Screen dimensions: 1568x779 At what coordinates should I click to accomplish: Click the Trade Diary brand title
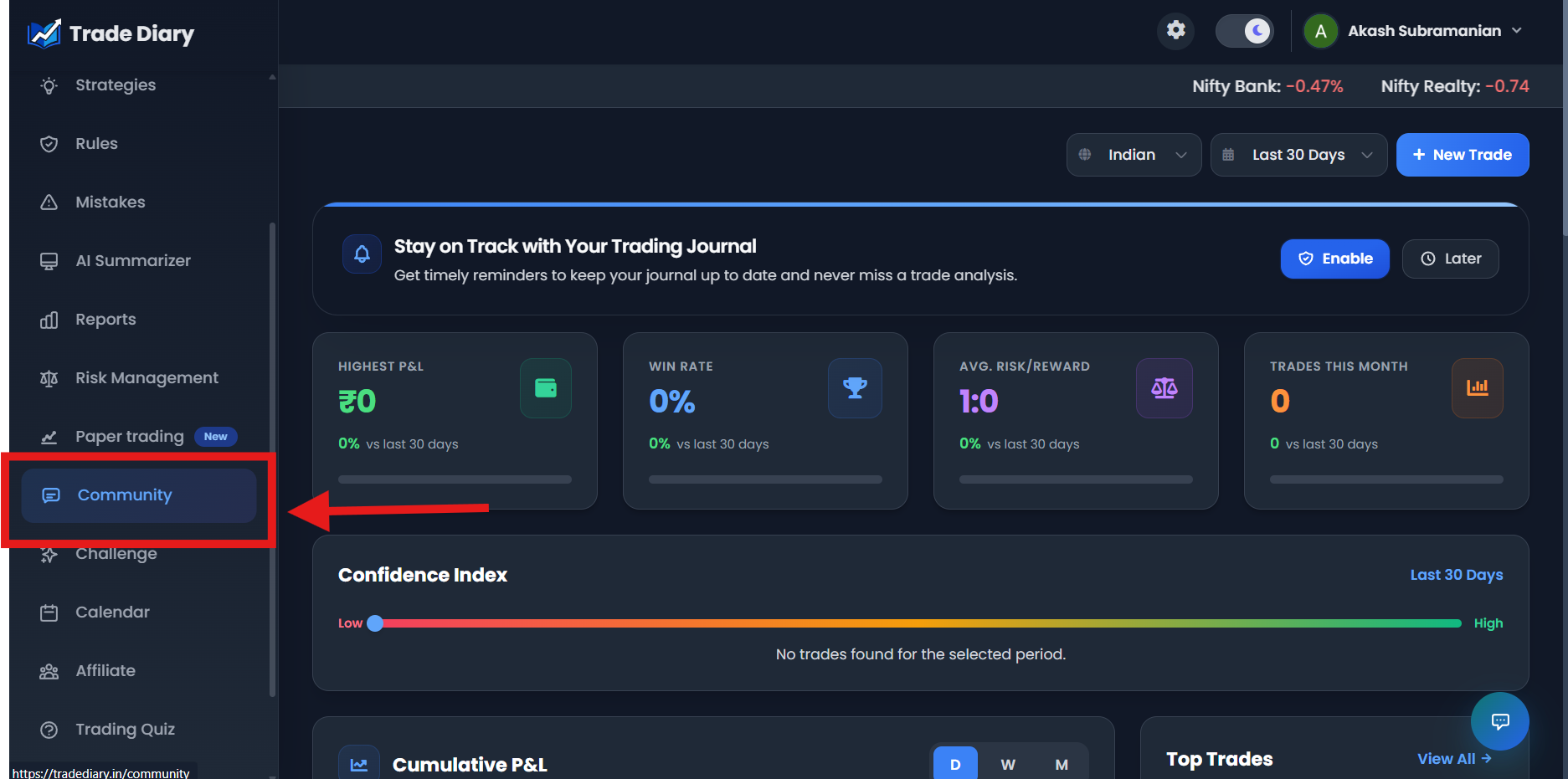click(131, 33)
